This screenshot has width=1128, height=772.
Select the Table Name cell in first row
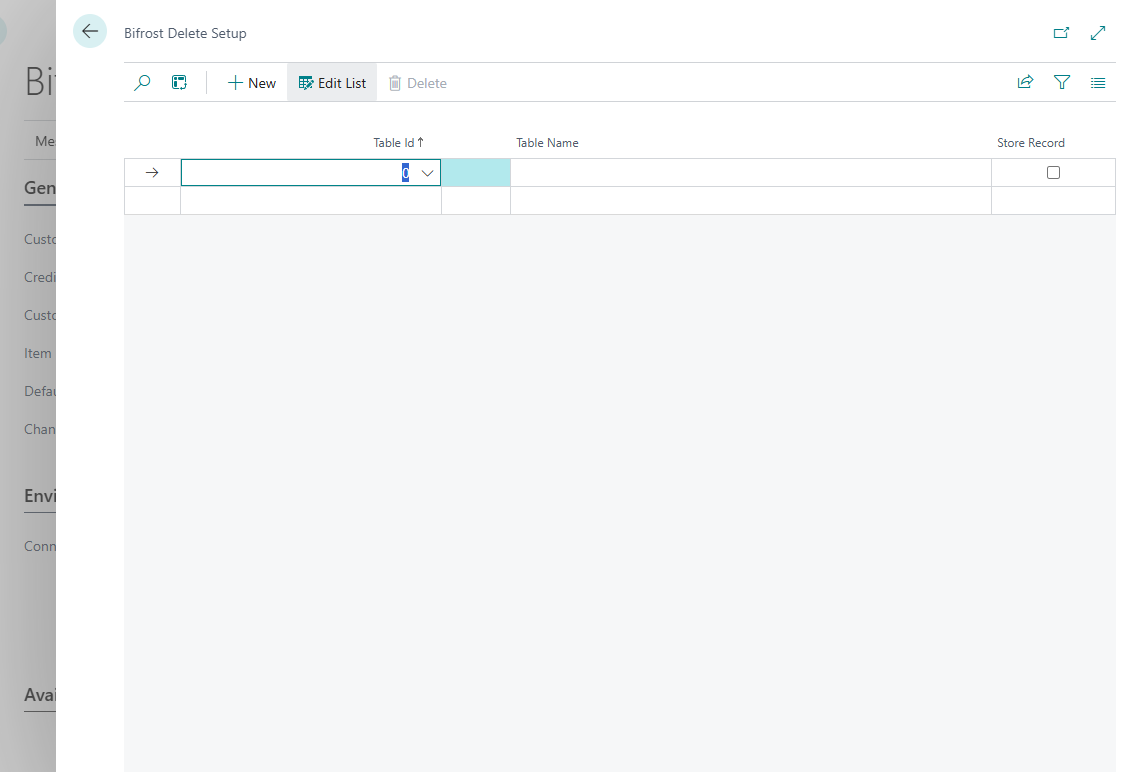click(751, 173)
